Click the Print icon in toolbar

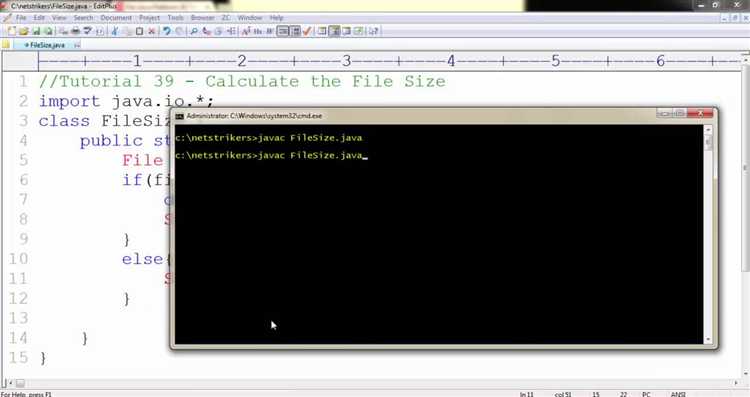click(75, 31)
